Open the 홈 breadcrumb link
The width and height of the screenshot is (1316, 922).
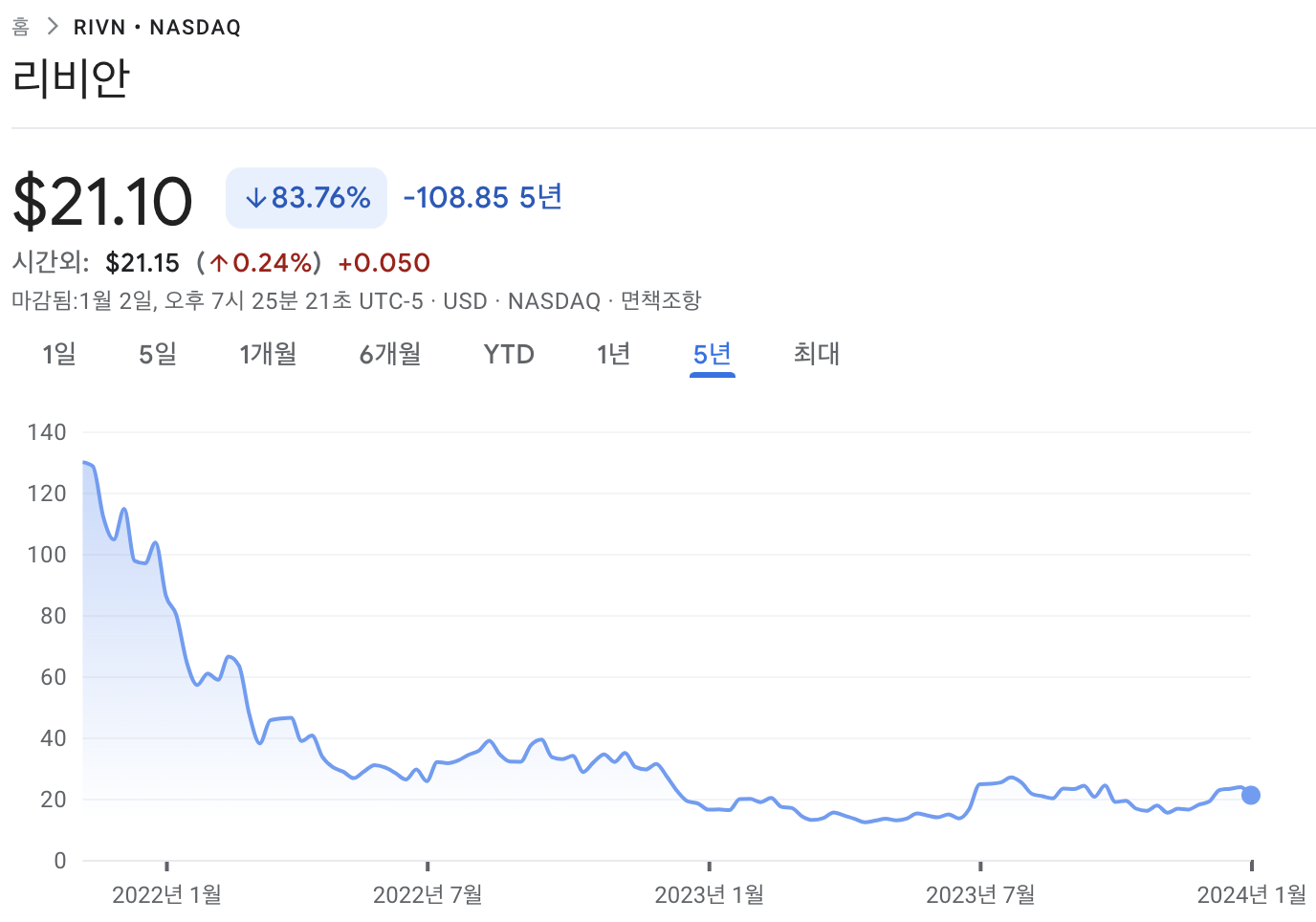click(x=20, y=26)
